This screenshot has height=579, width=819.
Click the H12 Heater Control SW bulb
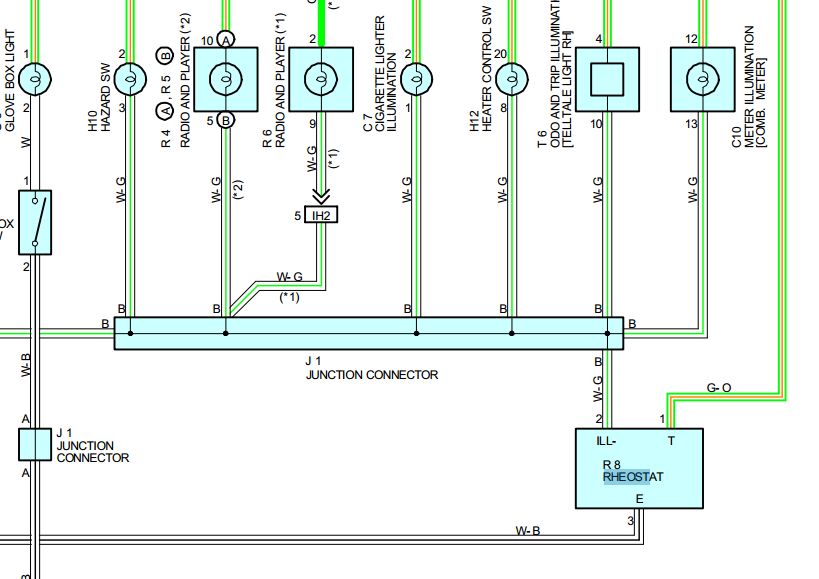[511, 77]
